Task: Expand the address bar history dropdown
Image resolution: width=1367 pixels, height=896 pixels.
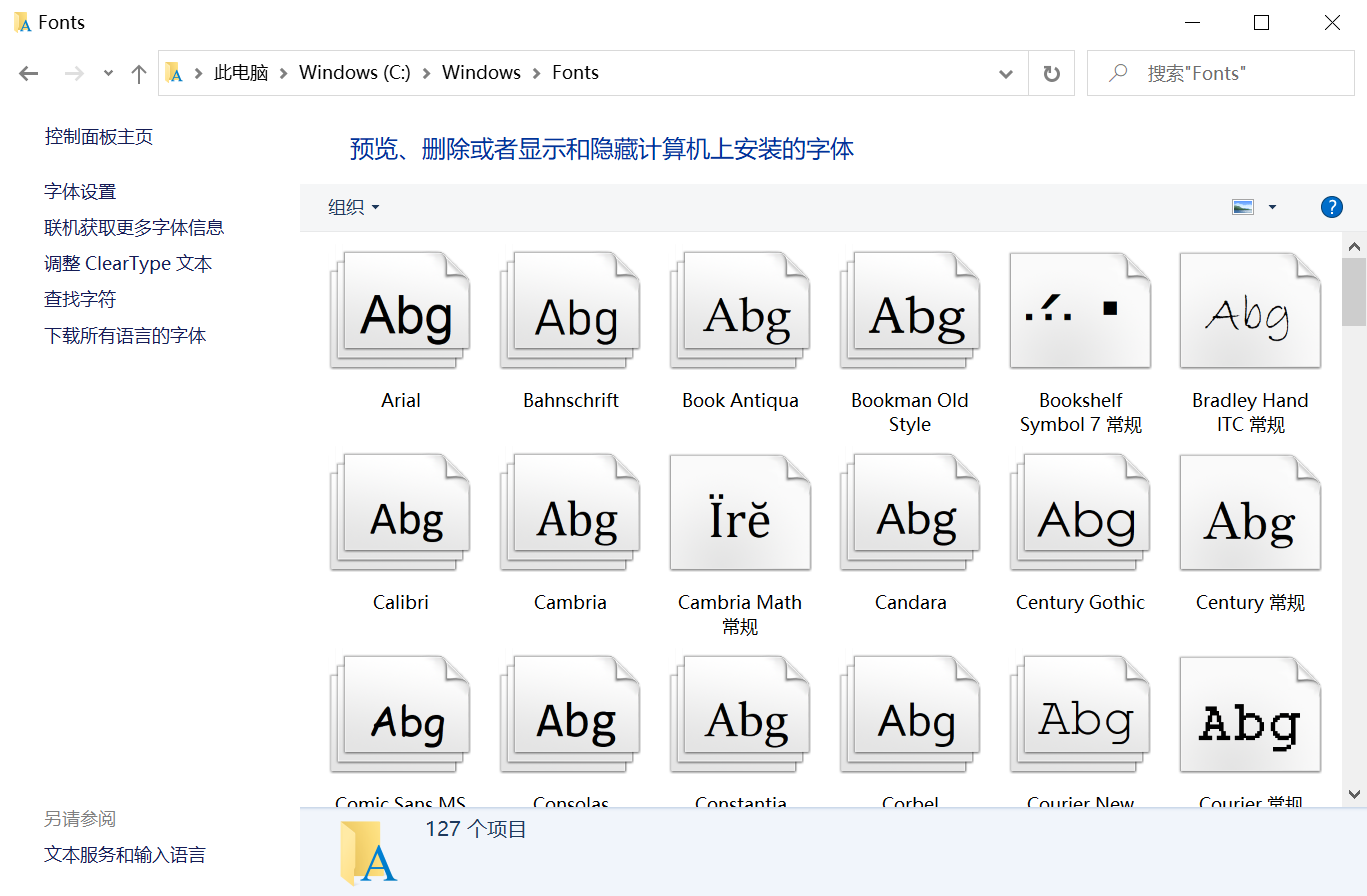Action: [1006, 73]
